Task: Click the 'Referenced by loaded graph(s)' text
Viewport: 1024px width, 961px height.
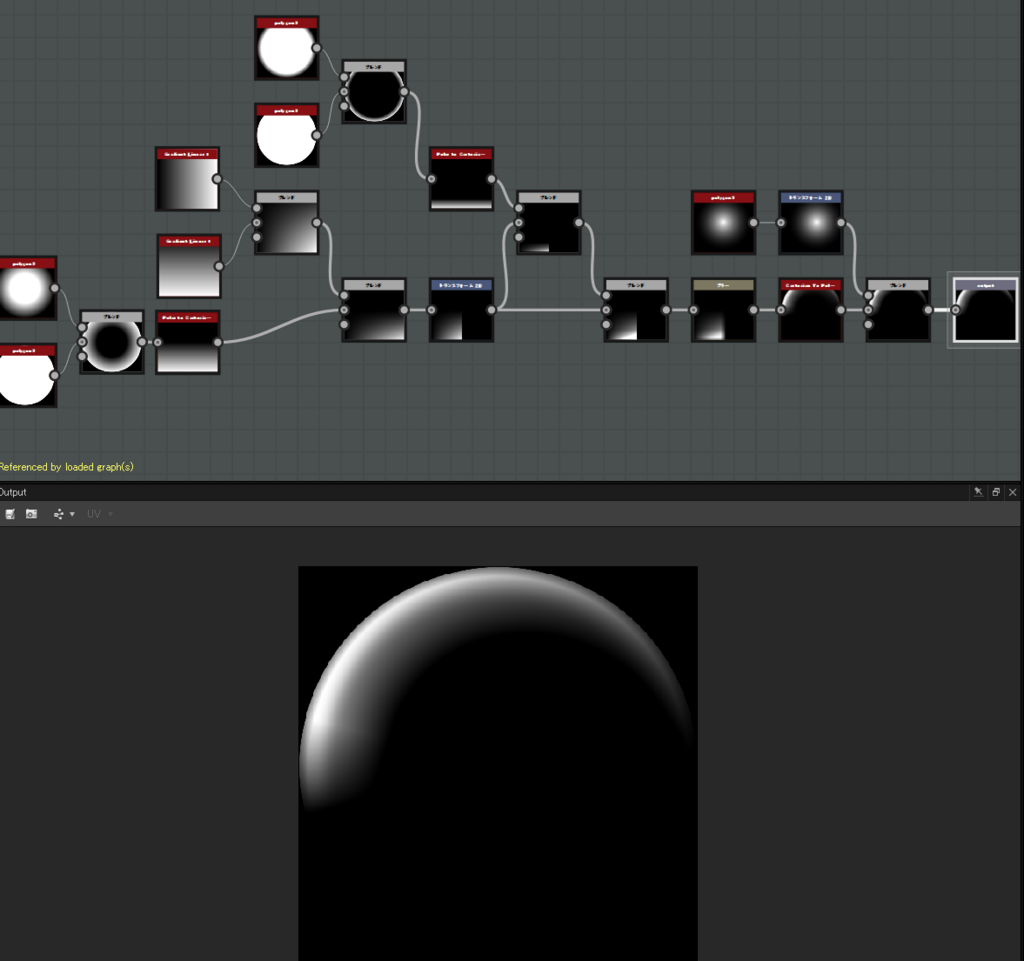Action: click(x=67, y=467)
